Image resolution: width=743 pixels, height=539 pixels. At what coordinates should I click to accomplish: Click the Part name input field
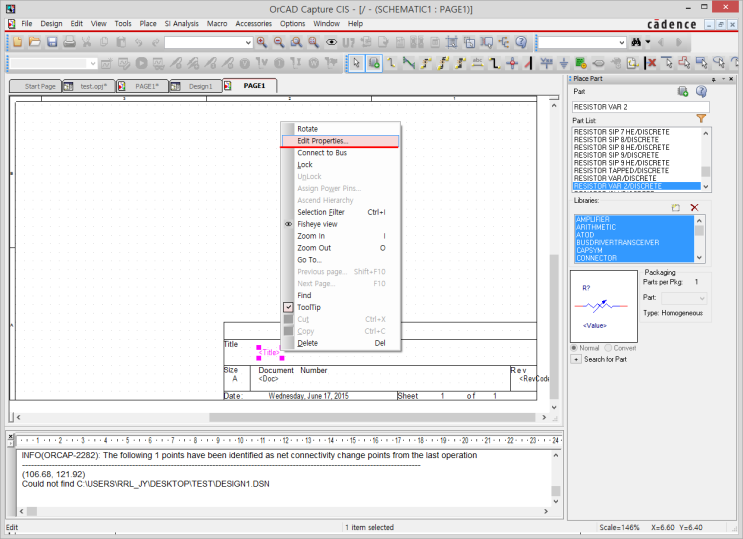tap(641, 107)
